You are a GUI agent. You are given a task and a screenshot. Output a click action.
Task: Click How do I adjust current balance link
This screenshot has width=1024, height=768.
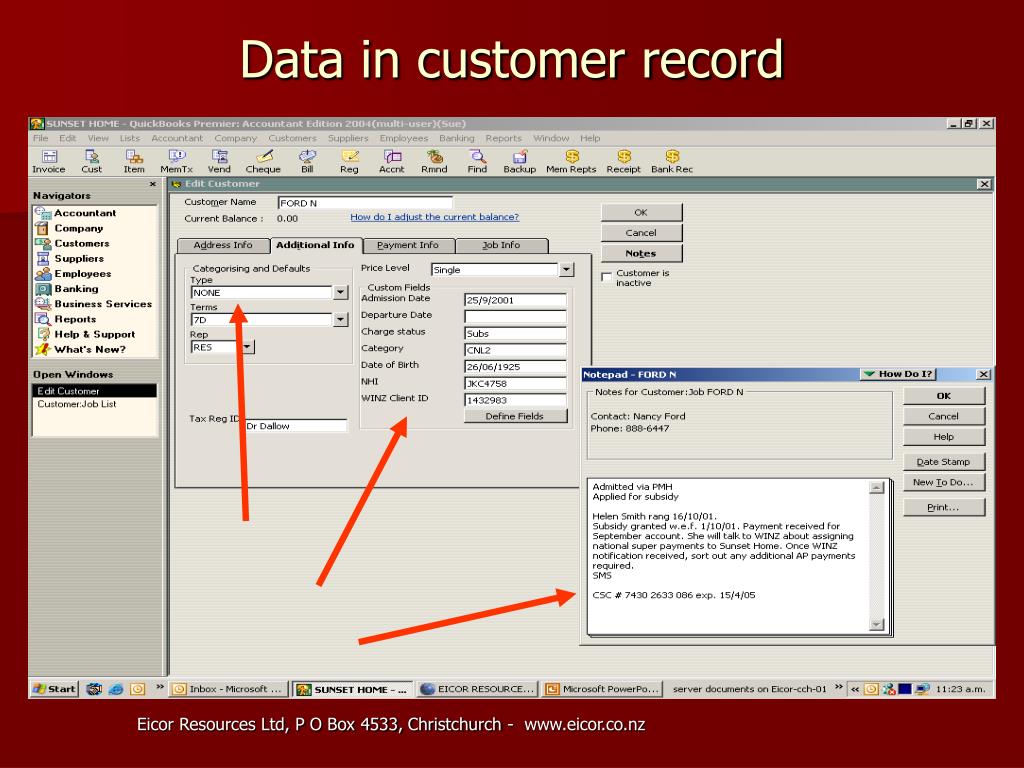point(434,217)
